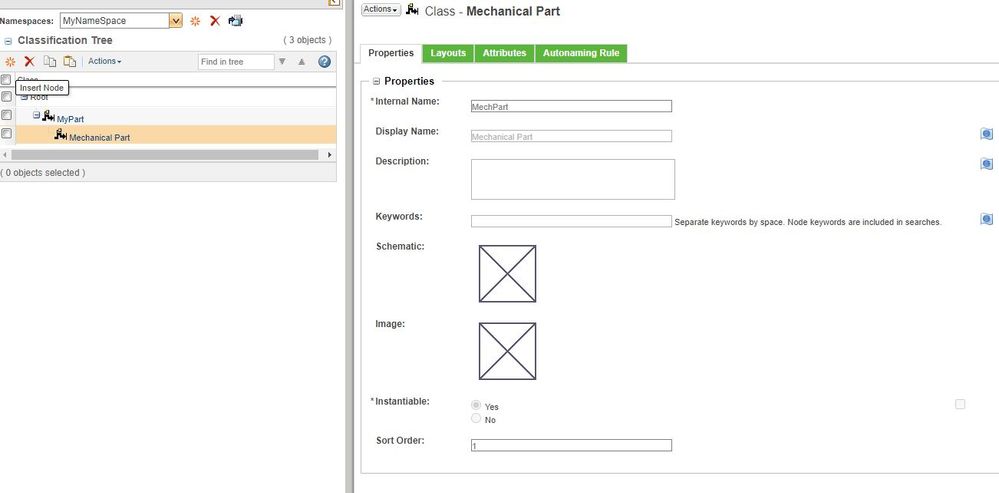Click the export icon next to Namespaces
This screenshot has height=493, width=999.
click(x=235, y=20)
